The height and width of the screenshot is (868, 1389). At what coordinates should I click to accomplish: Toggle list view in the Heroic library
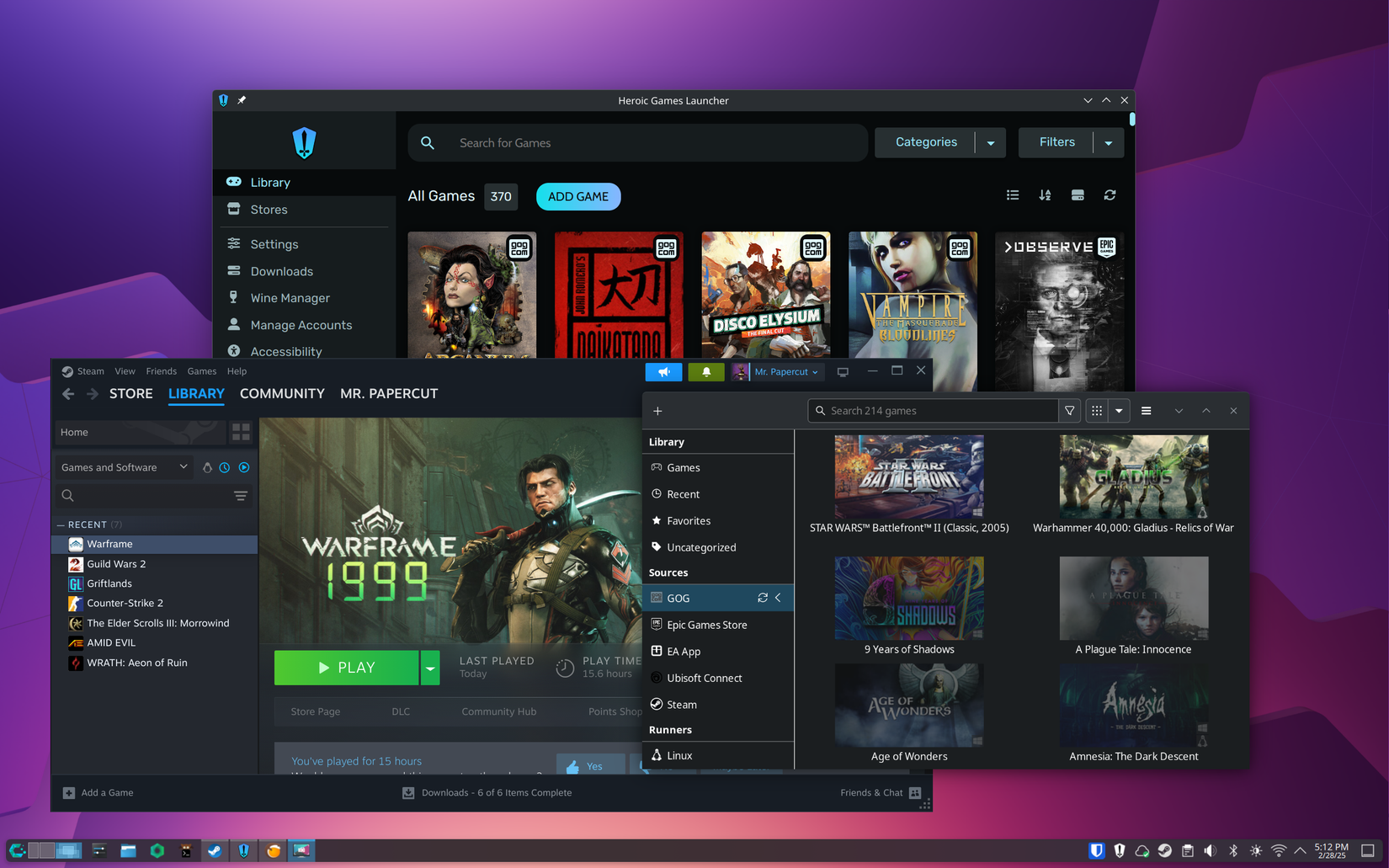point(1013,194)
